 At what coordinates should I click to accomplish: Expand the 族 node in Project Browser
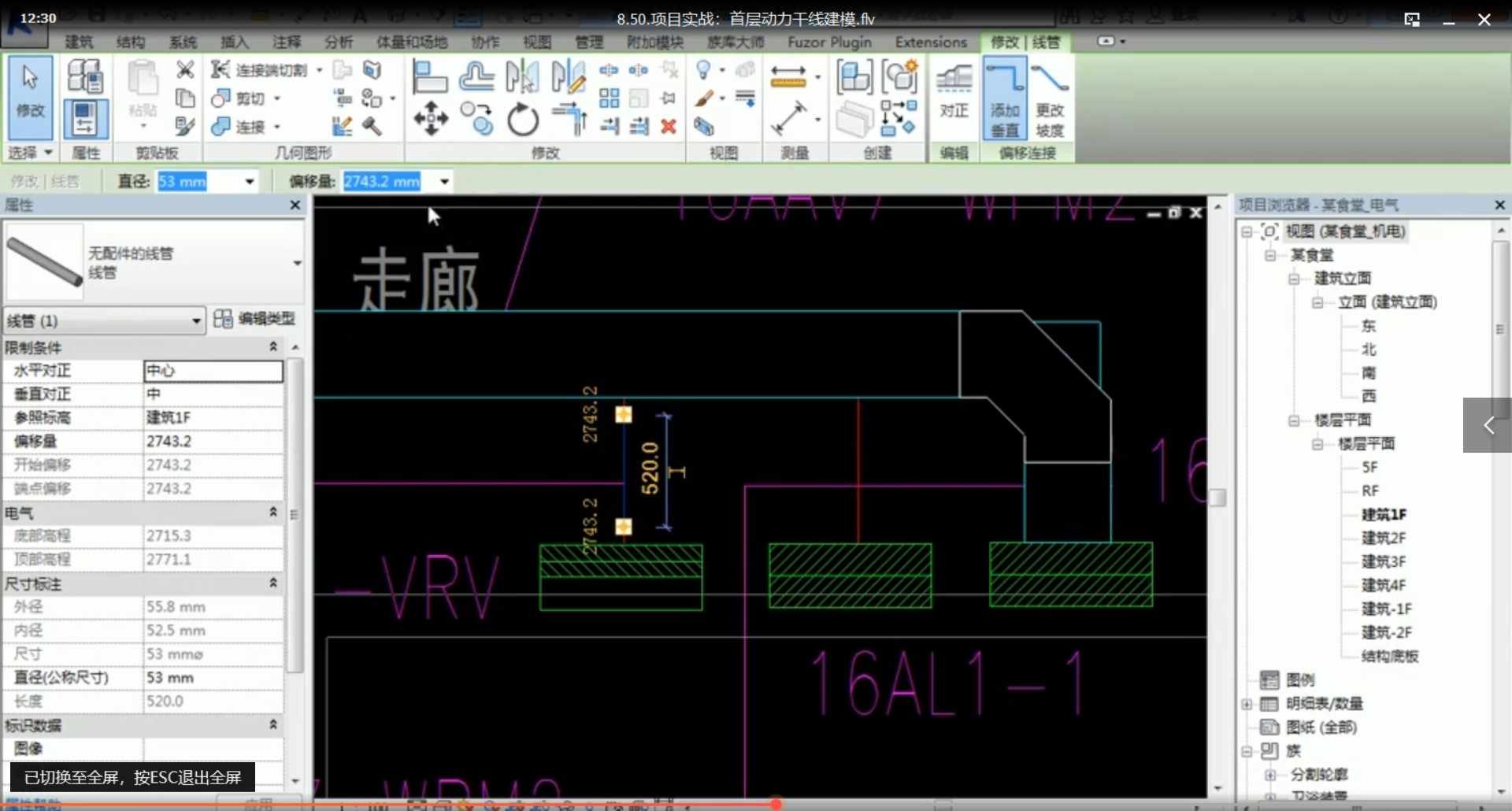pos(1248,751)
